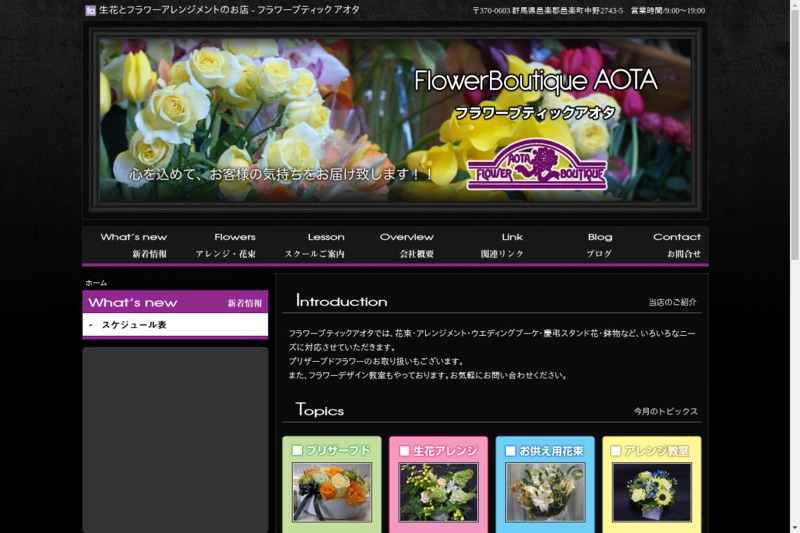Viewport: 800px width, 533px height.
Task: Click the purple AOTA Flower Boutique logo
Action: pyautogui.click(x=537, y=165)
